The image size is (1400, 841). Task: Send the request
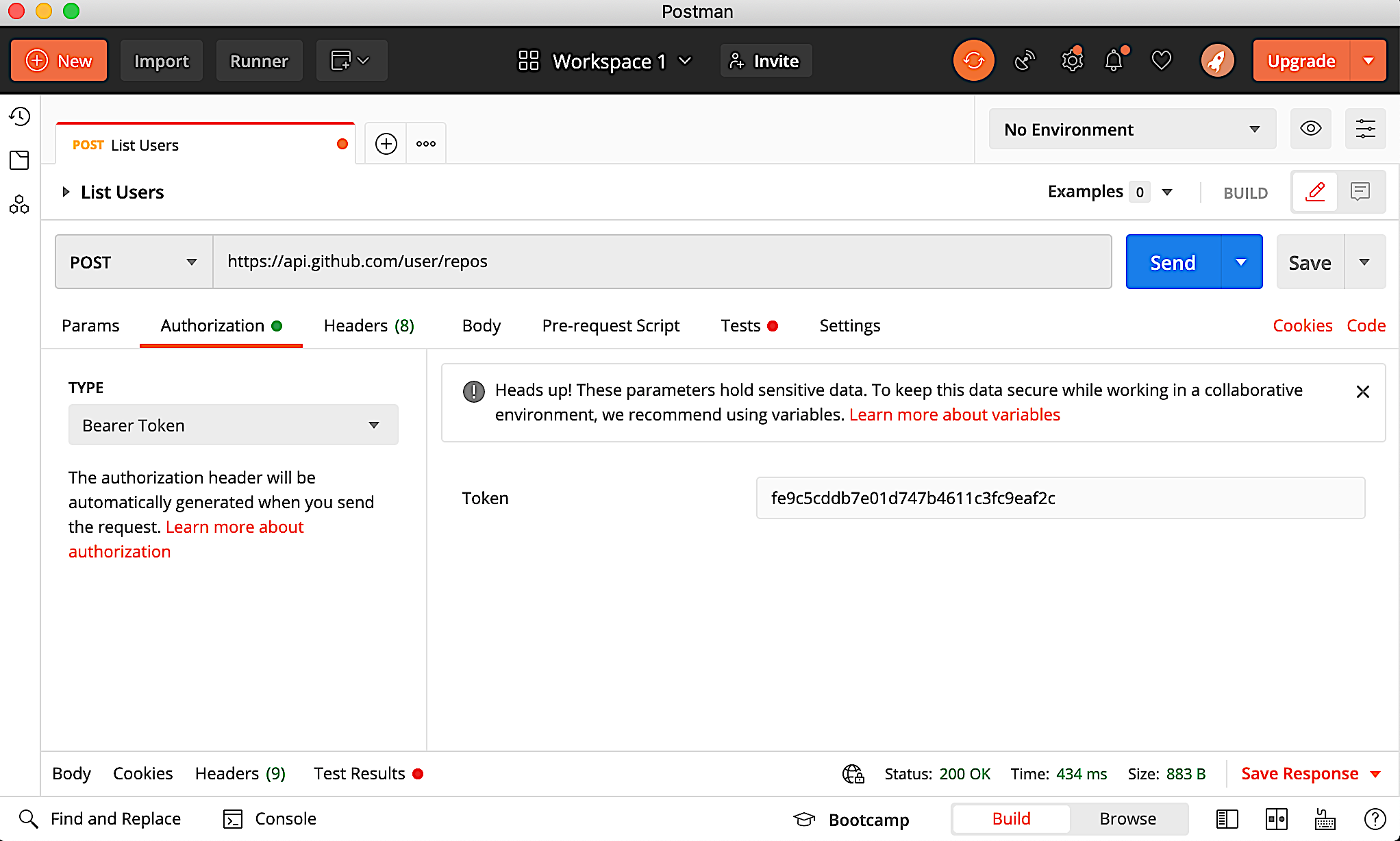tap(1173, 262)
